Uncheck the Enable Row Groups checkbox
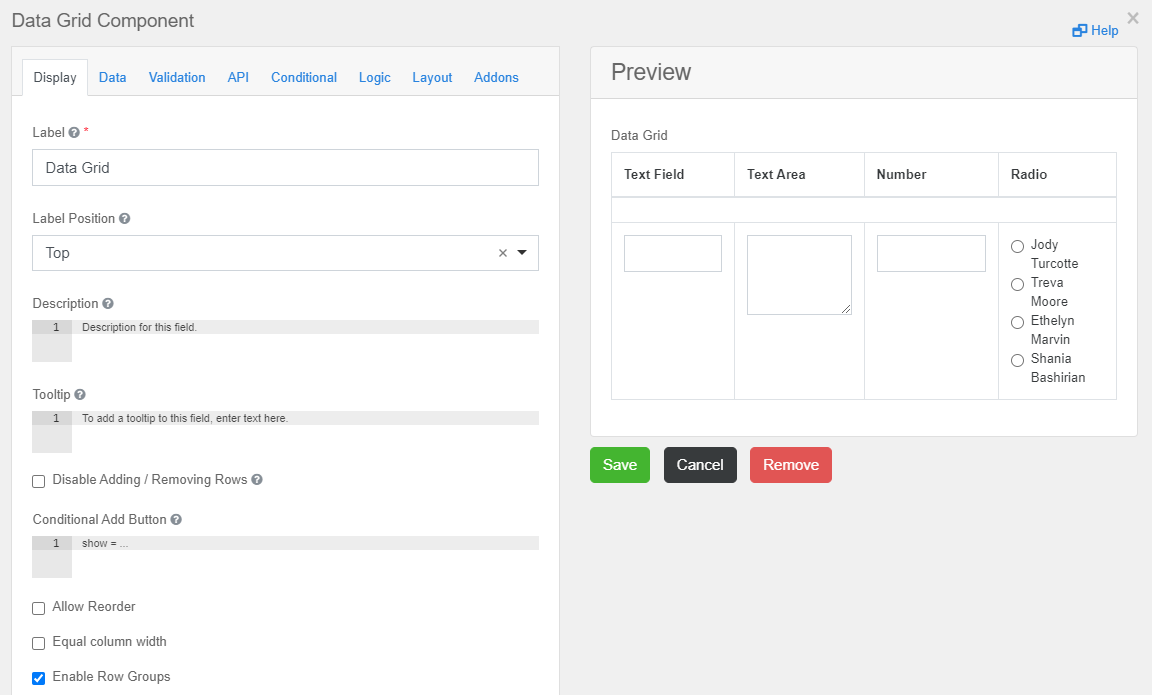Screen dimensions: 1152x695 pyautogui.click(x=39, y=678)
